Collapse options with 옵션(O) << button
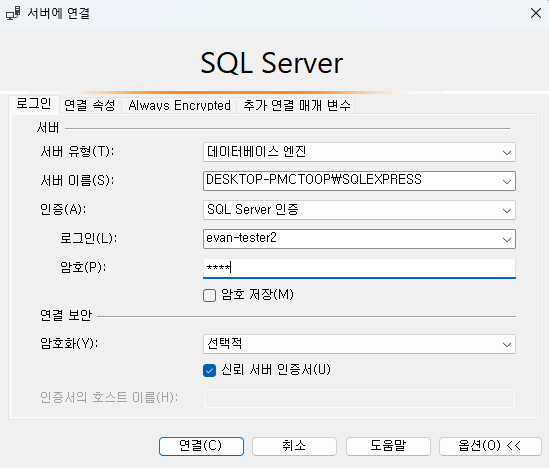Screen dimensions: 549x468 click(490, 446)
